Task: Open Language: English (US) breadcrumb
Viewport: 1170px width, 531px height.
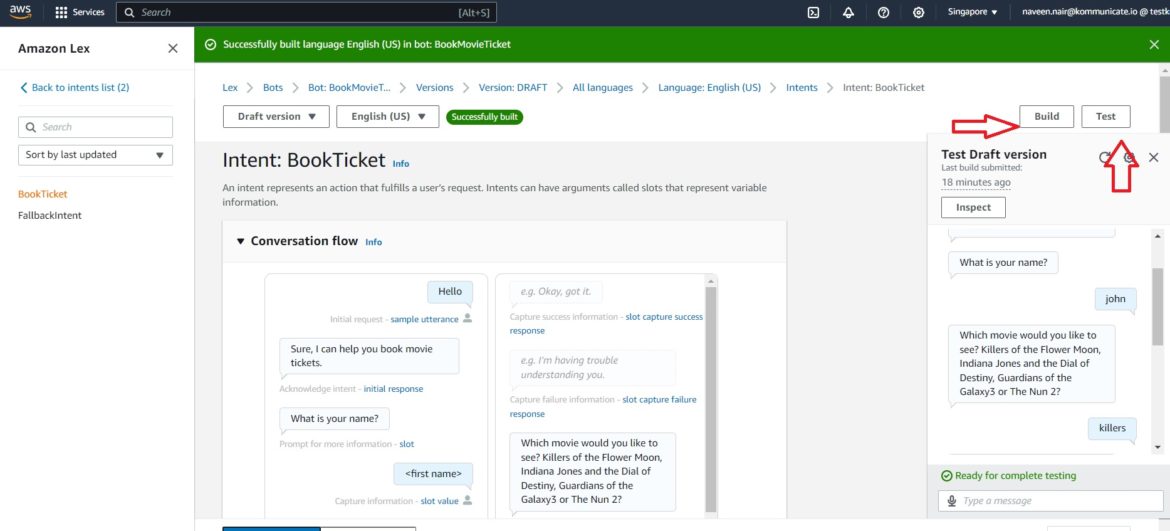Action: [710, 87]
